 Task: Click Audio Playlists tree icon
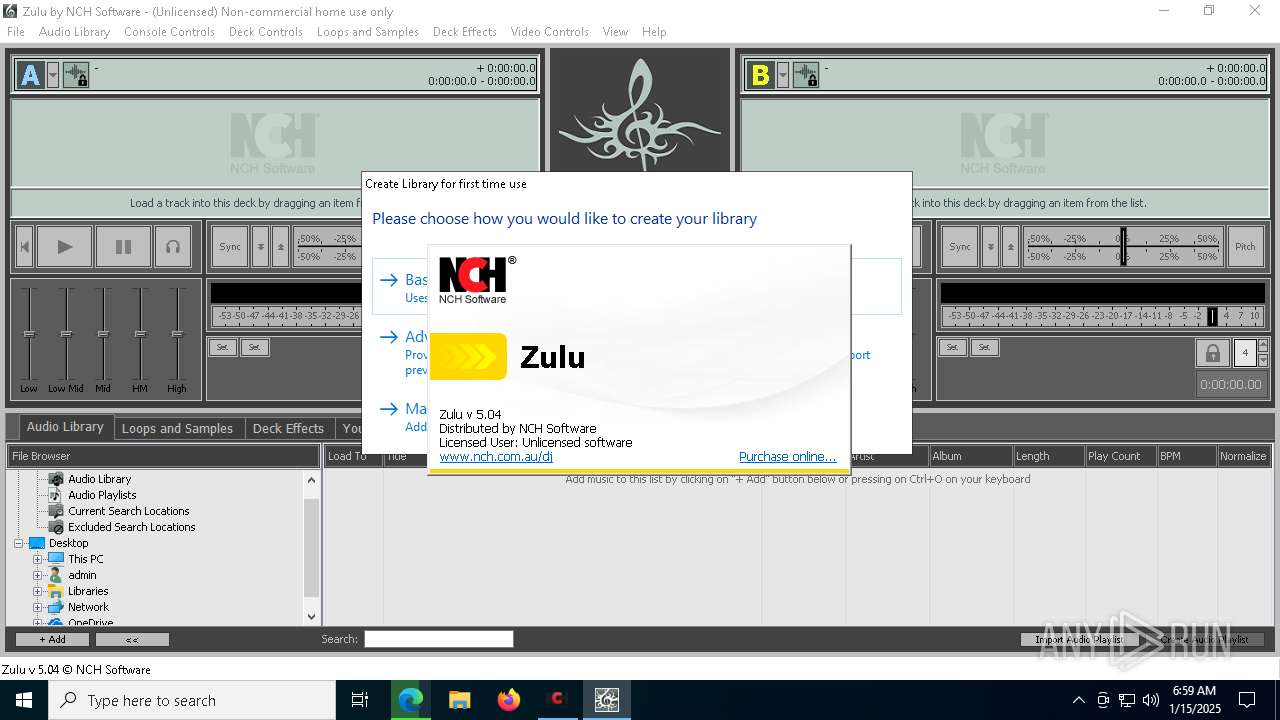tap(56, 495)
